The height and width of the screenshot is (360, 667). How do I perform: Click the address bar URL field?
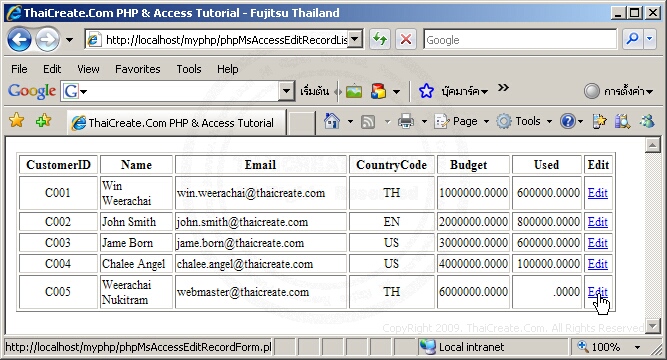point(217,40)
